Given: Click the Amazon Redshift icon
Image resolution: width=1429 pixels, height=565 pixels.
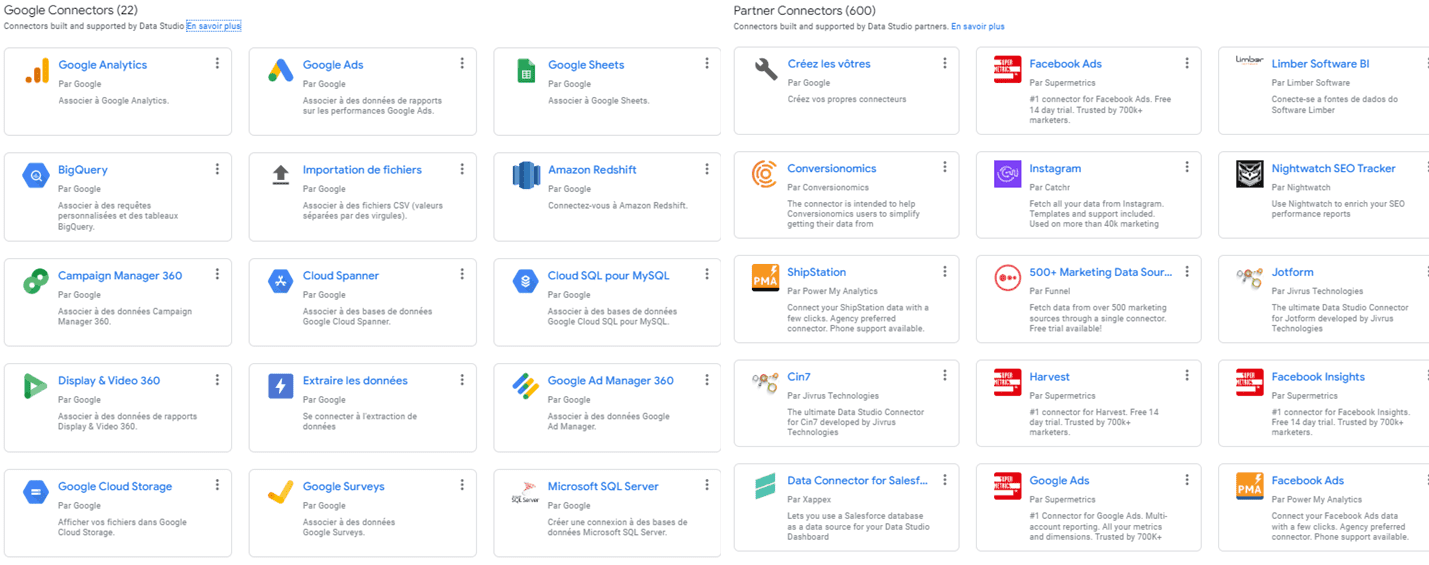Looking at the screenshot, I should click(x=526, y=176).
